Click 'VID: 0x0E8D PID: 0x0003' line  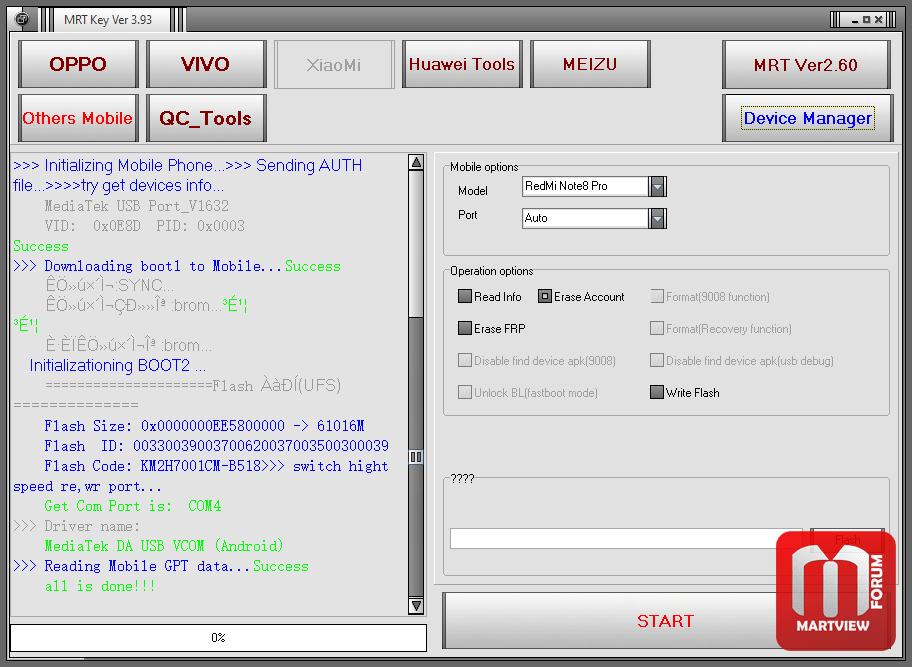tap(145, 226)
